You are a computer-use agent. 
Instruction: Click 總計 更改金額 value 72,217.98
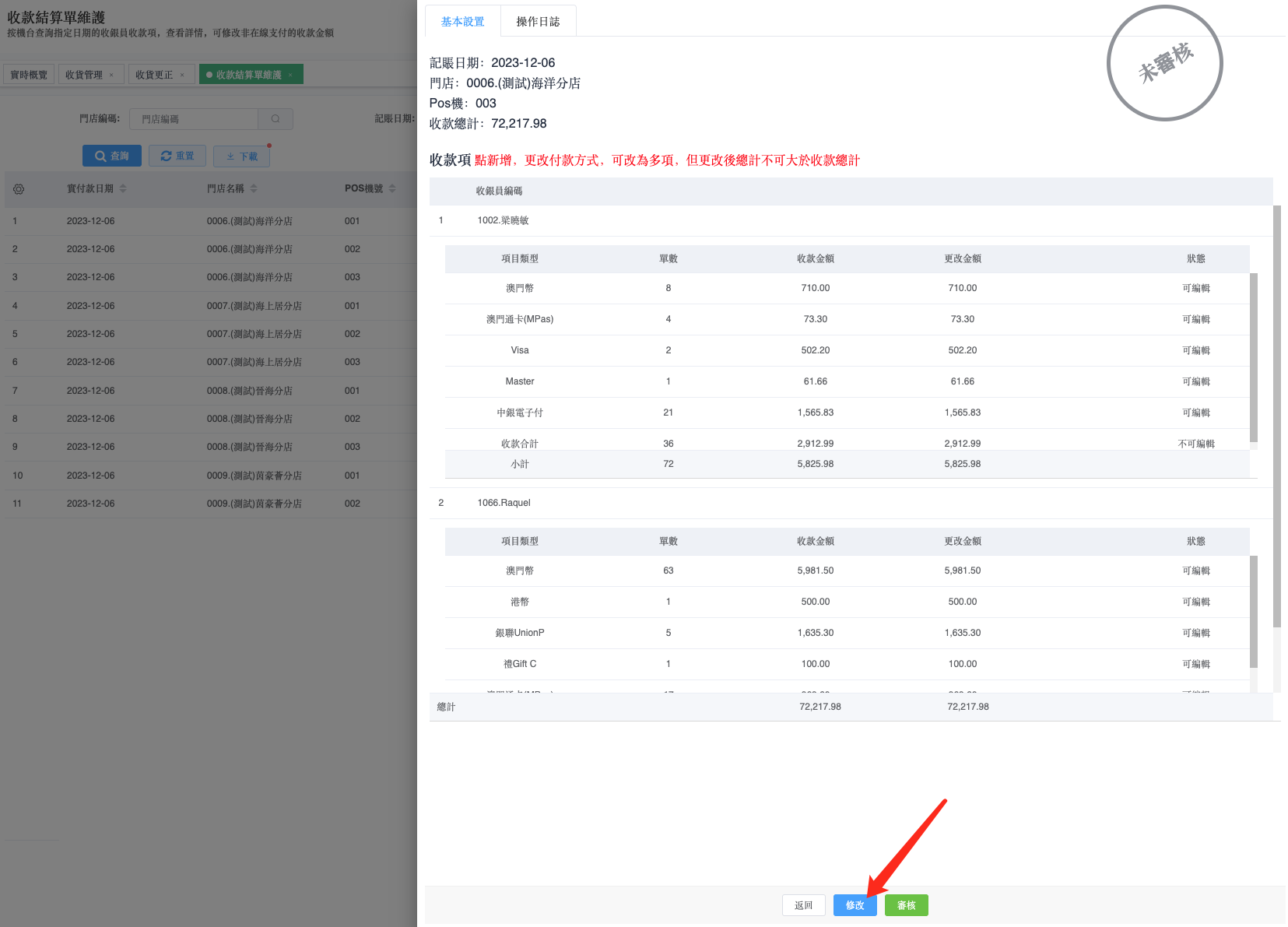pyautogui.click(x=968, y=707)
